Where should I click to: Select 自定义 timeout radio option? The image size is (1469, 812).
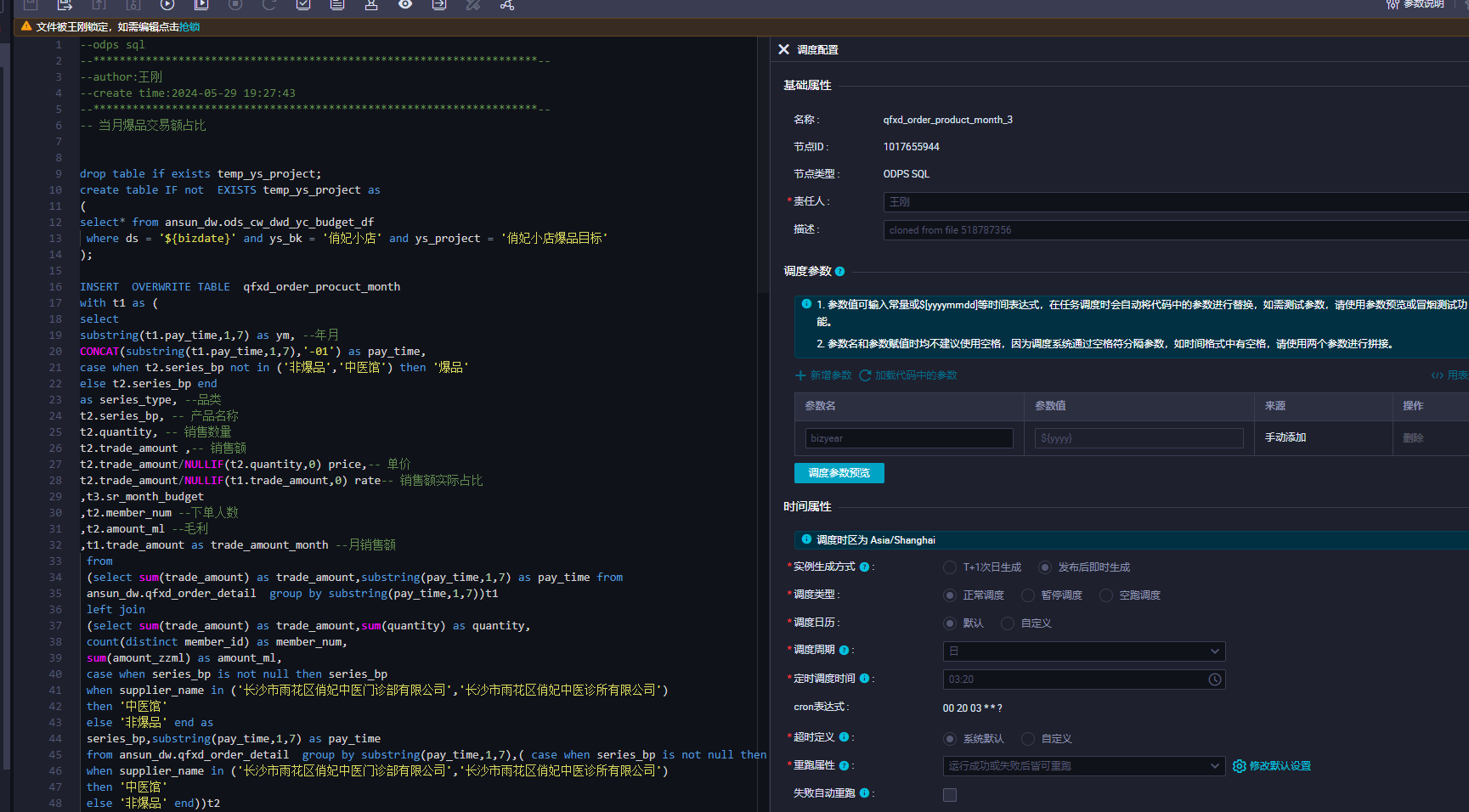pos(1028,739)
